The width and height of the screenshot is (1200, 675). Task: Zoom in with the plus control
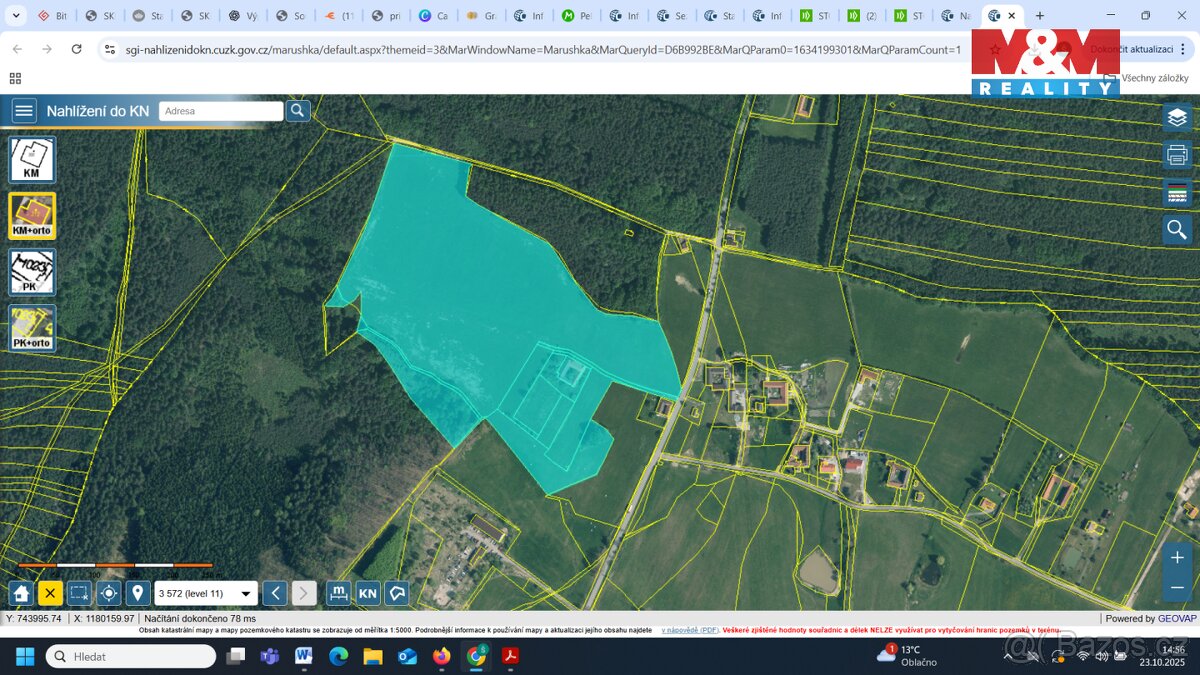(x=1177, y=557)
